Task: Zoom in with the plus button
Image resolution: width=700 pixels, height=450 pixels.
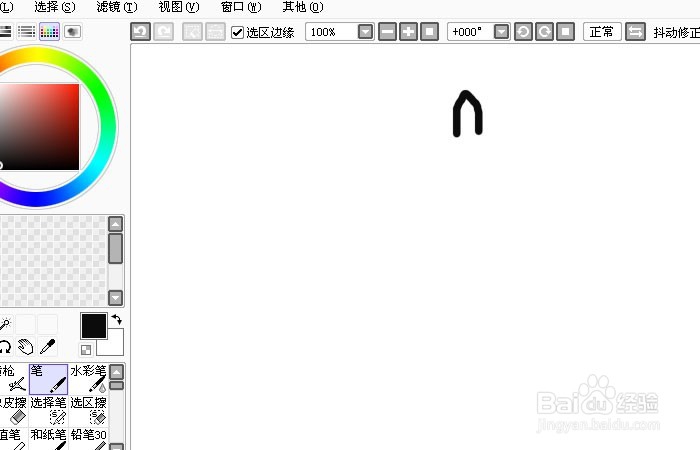Action: (x=408, y=32)
